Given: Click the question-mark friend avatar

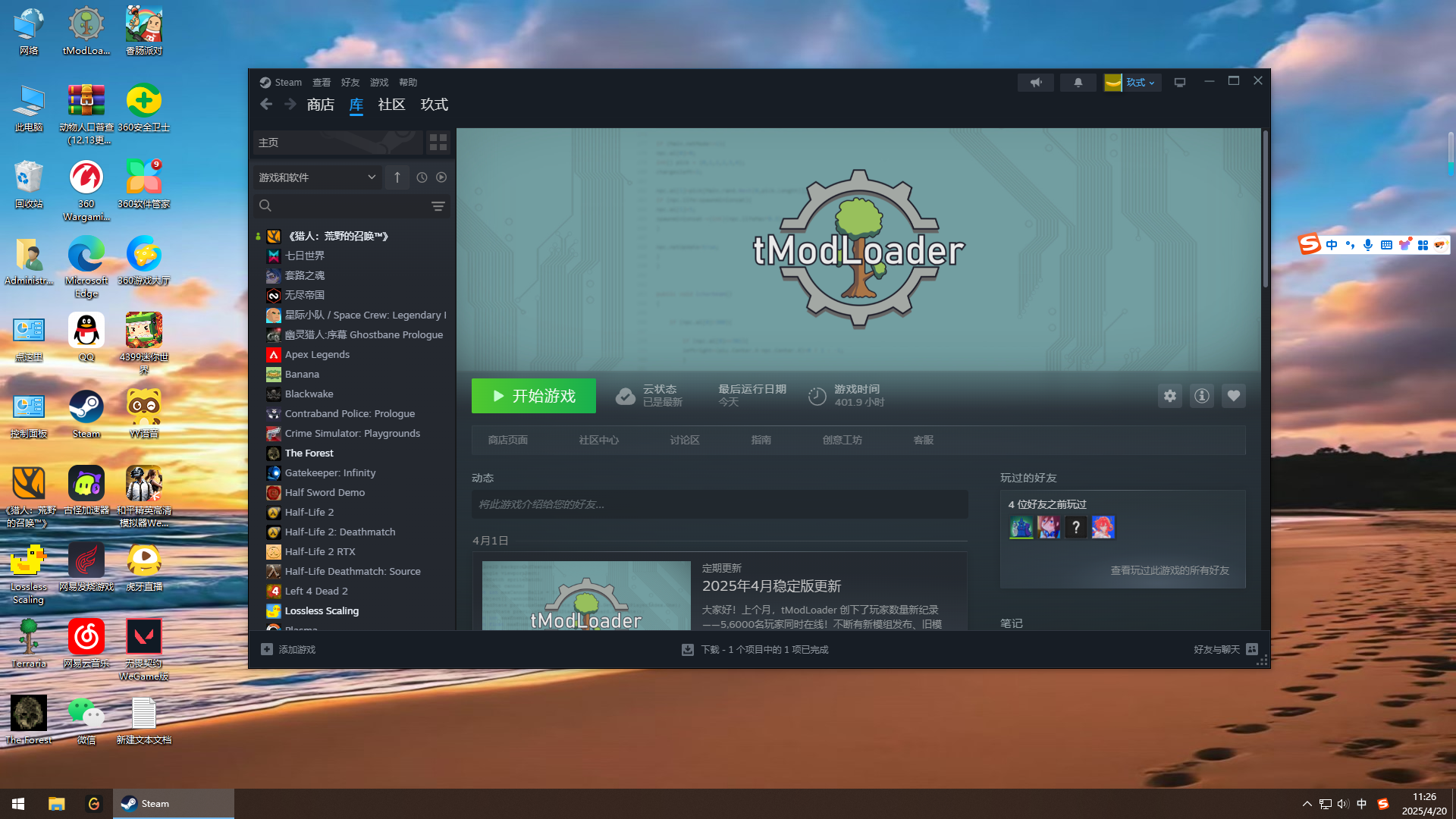Looking at the screenshot, I should (1075, 527).
